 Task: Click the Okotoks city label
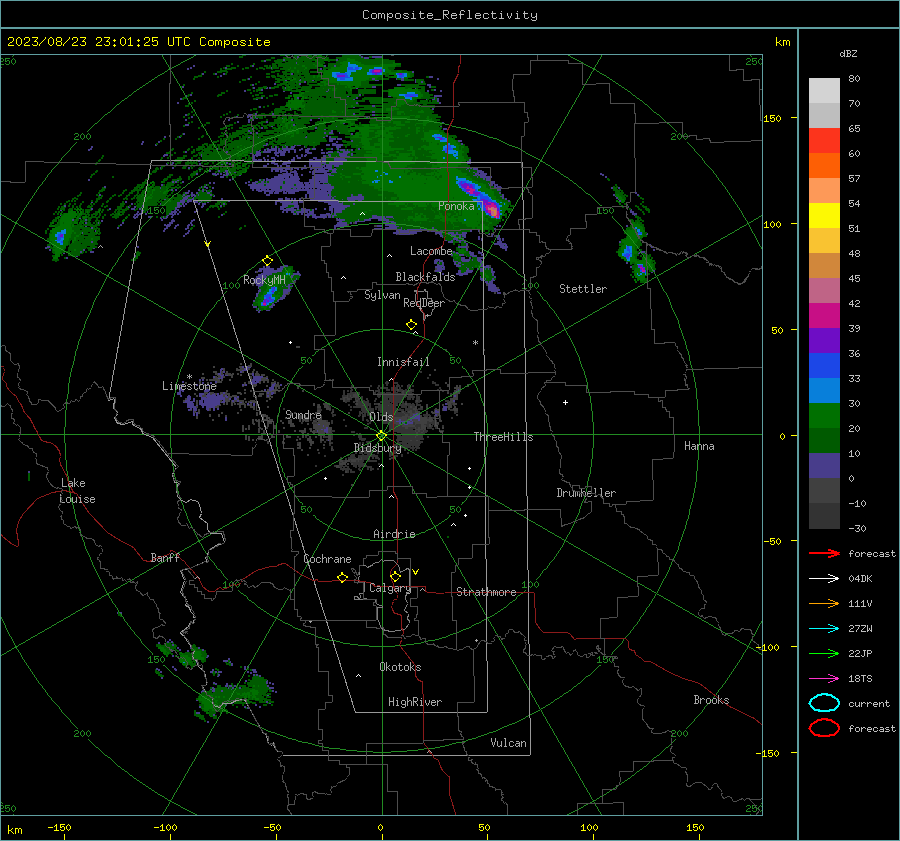tap(400, 667)
